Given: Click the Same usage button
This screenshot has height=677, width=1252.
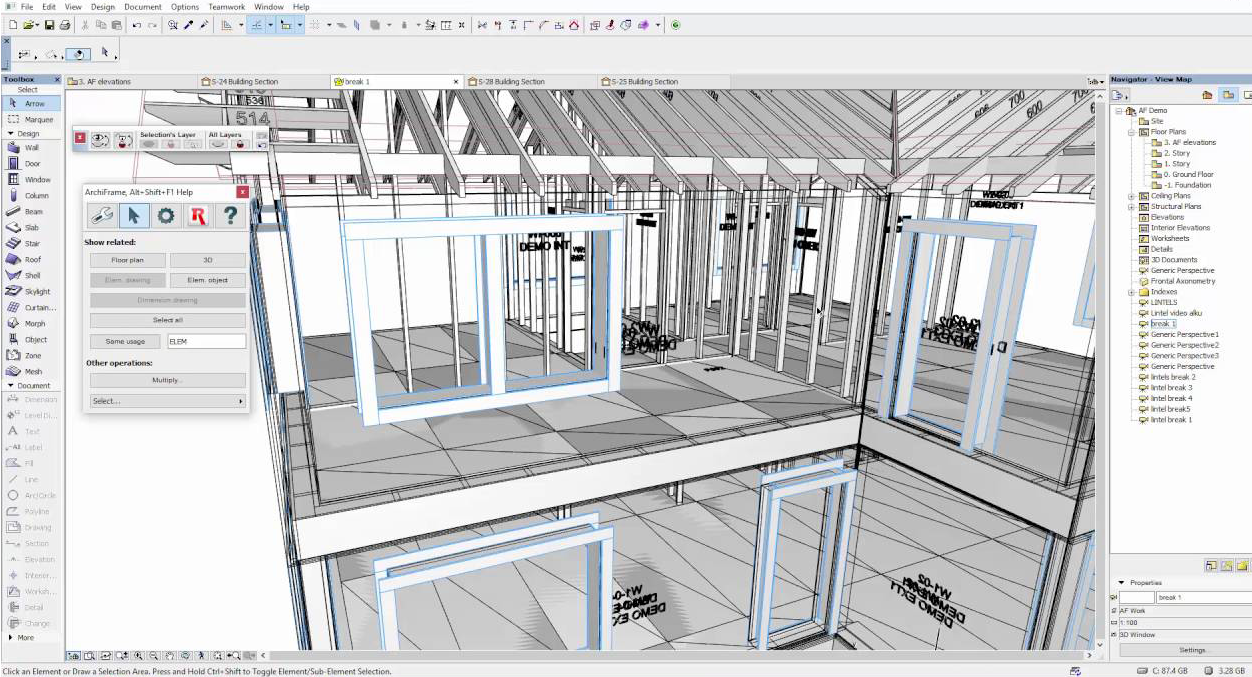Looking at the screenshot, I should click(125, 341).
